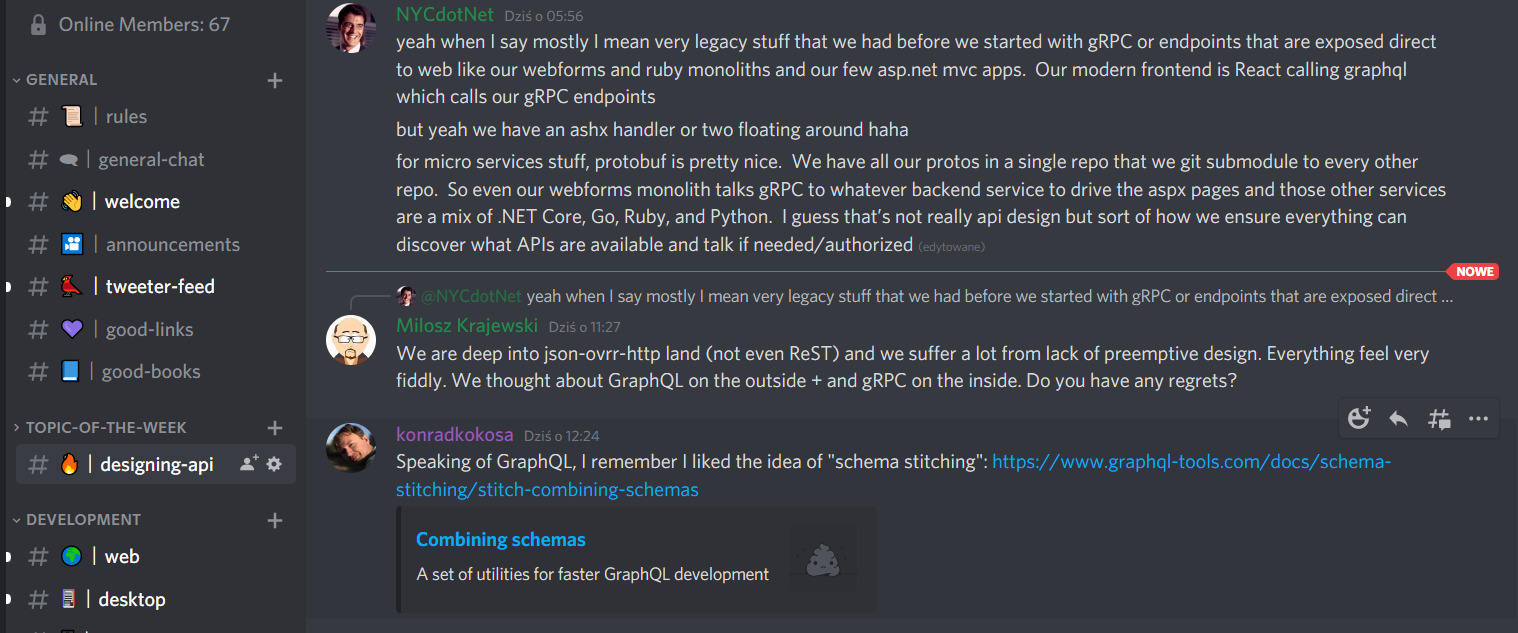This screenshot has width=1518, height=633.
Task: Click the Reply icon on the hover toolbar
Action: pos(1399,417)
